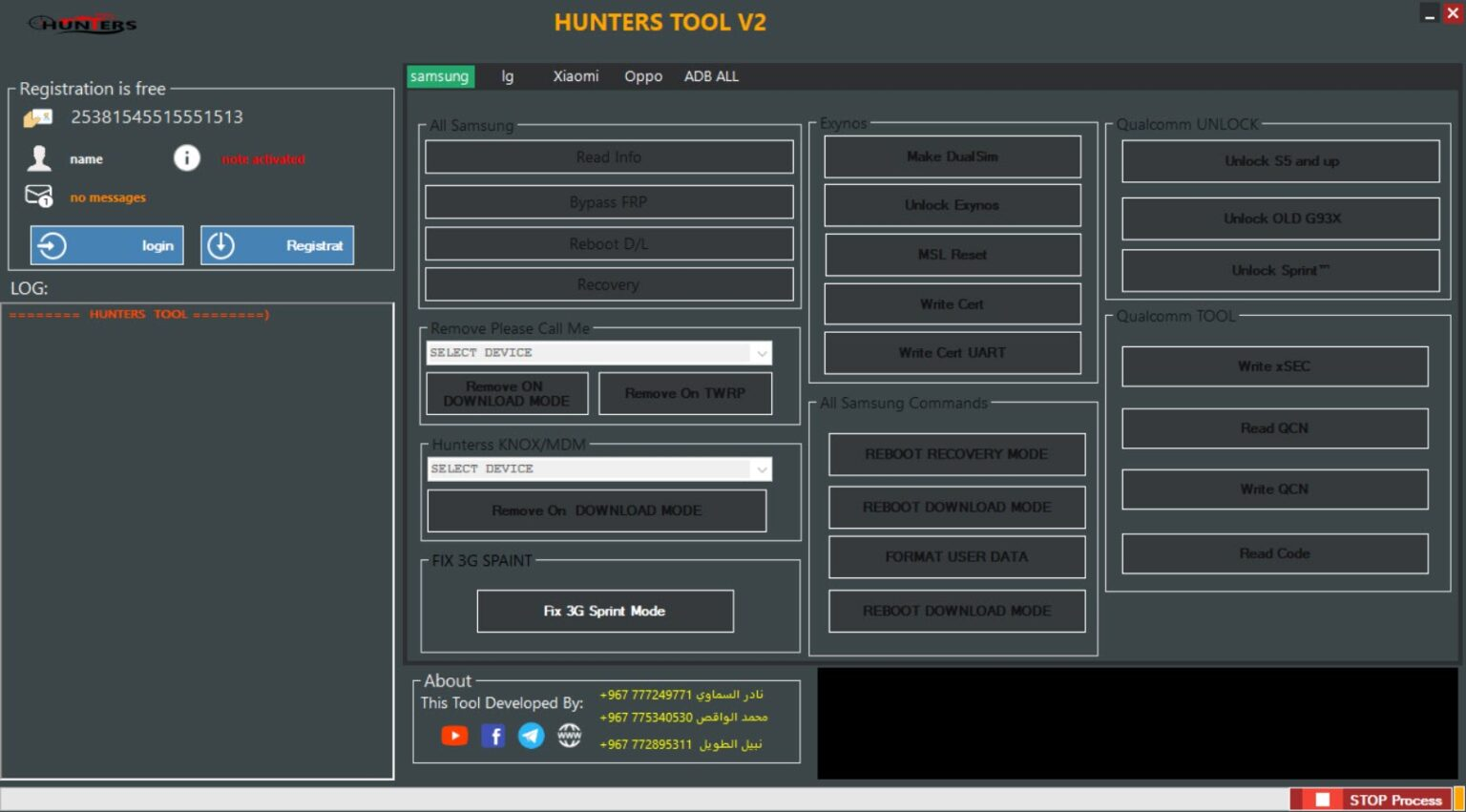
Task: Click REBOOT RECOVERY MODE button
Action: (x=956, y=454)
